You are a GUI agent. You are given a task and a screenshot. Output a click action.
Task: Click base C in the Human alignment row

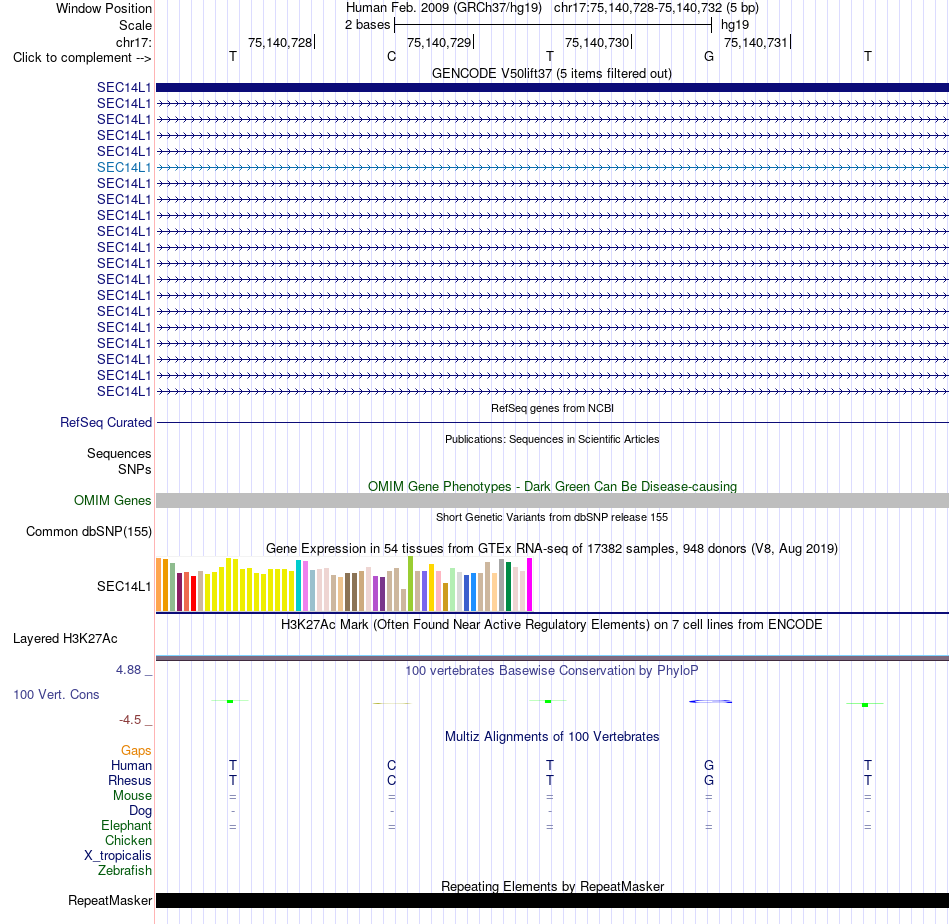point(391,765)
